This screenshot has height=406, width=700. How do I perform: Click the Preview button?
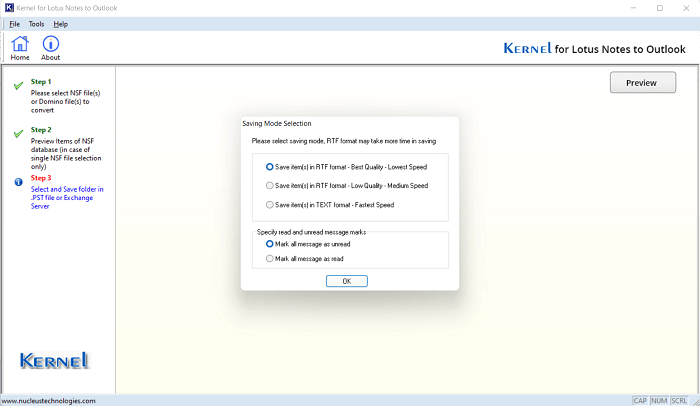click(643, 83)
